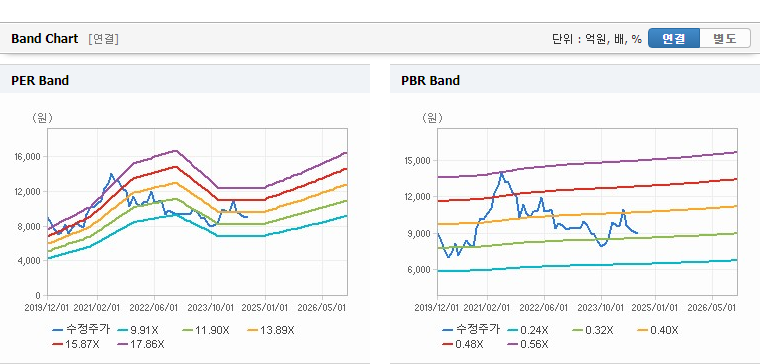Screen dimensions: 760x364
Task: Click 2021/02/01 x-axis label in PER chart
Action: [x=97, y=308]
